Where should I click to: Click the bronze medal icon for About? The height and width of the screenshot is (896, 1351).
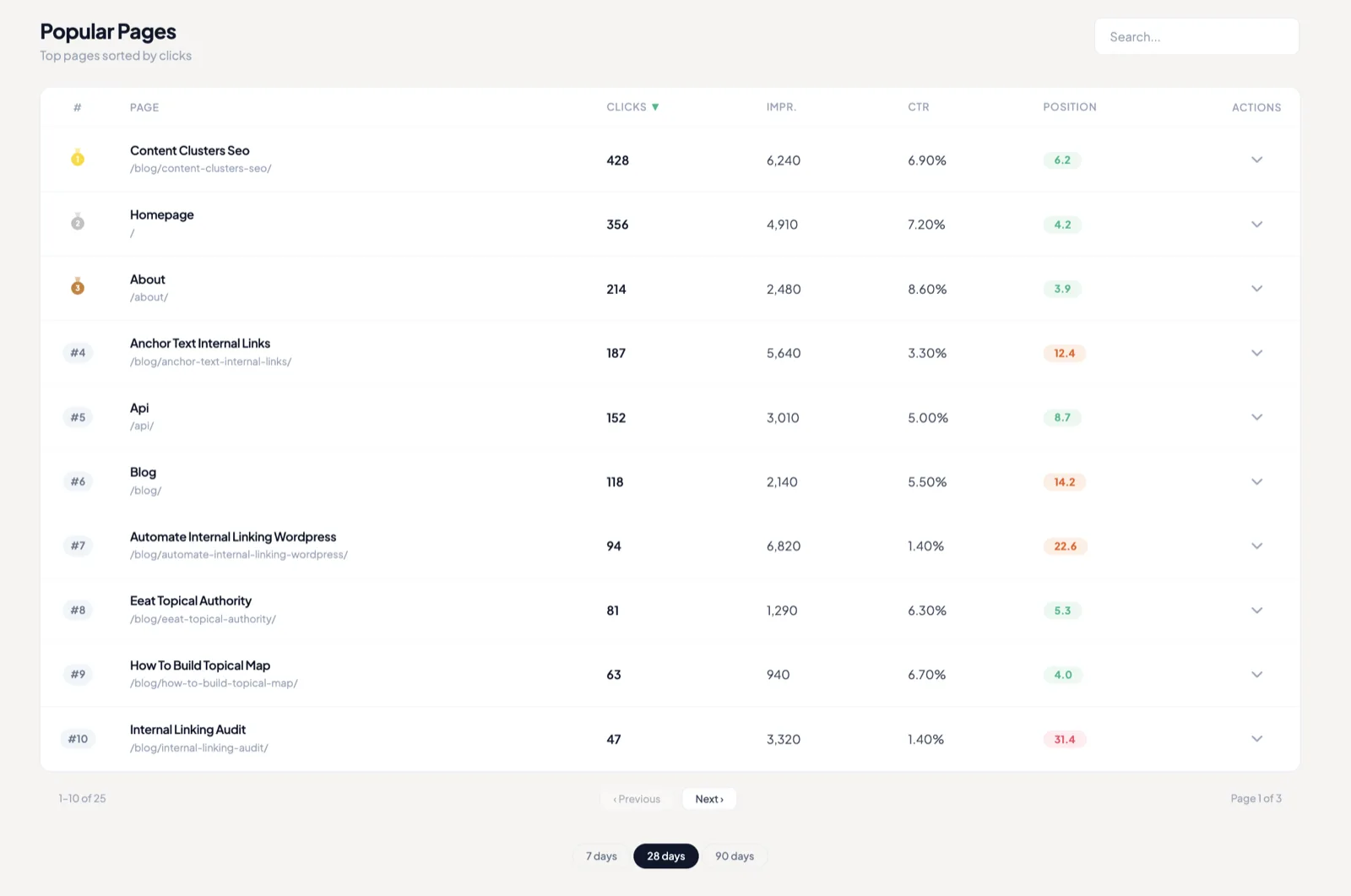[x=78, y=286]
